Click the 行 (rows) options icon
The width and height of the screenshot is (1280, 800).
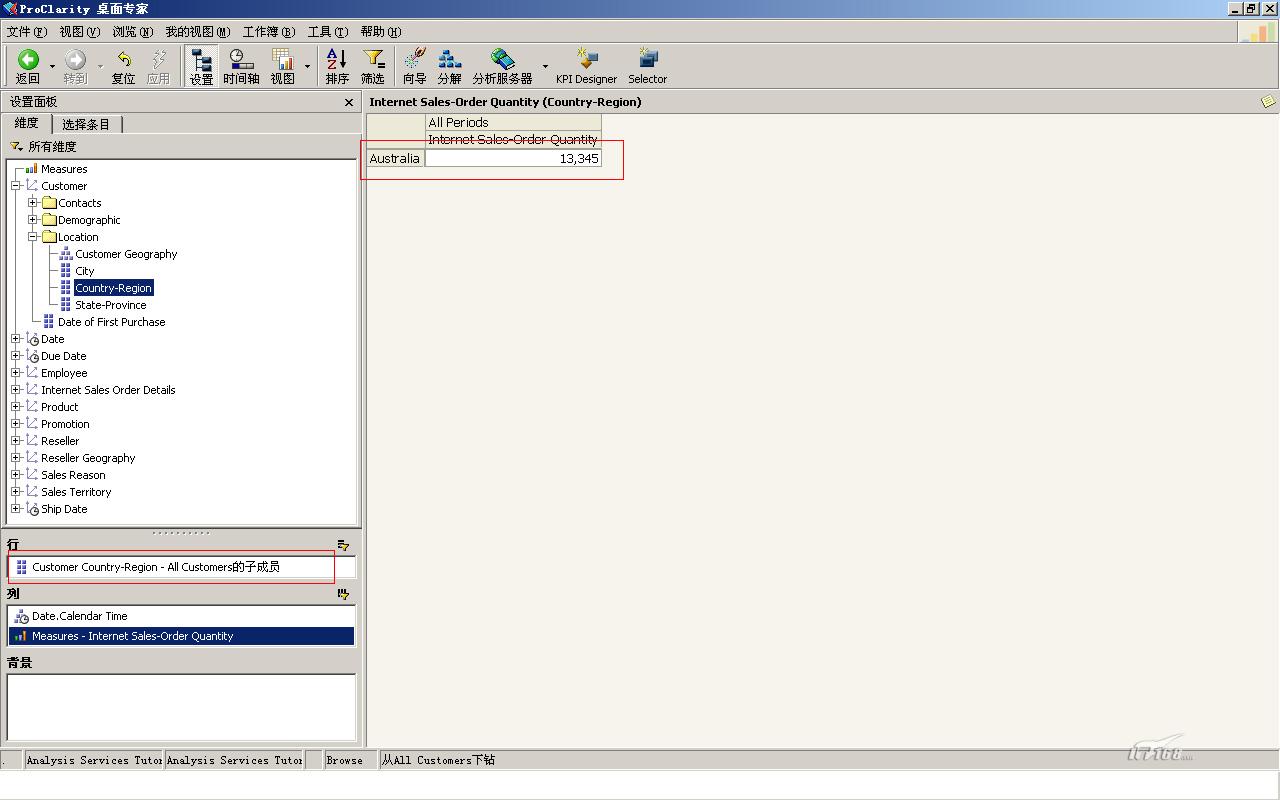[x=343, y=545]
